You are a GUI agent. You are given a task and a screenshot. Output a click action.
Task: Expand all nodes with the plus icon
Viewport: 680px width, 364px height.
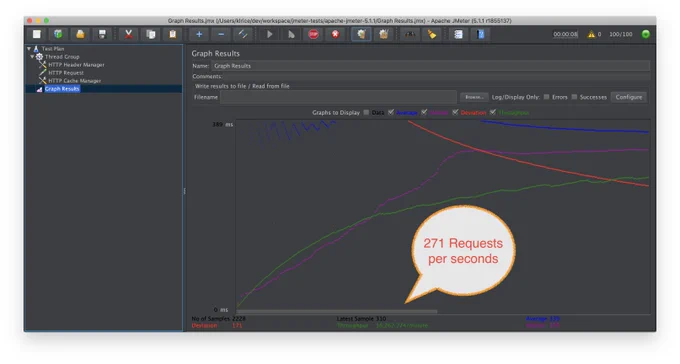click(199, 34)
